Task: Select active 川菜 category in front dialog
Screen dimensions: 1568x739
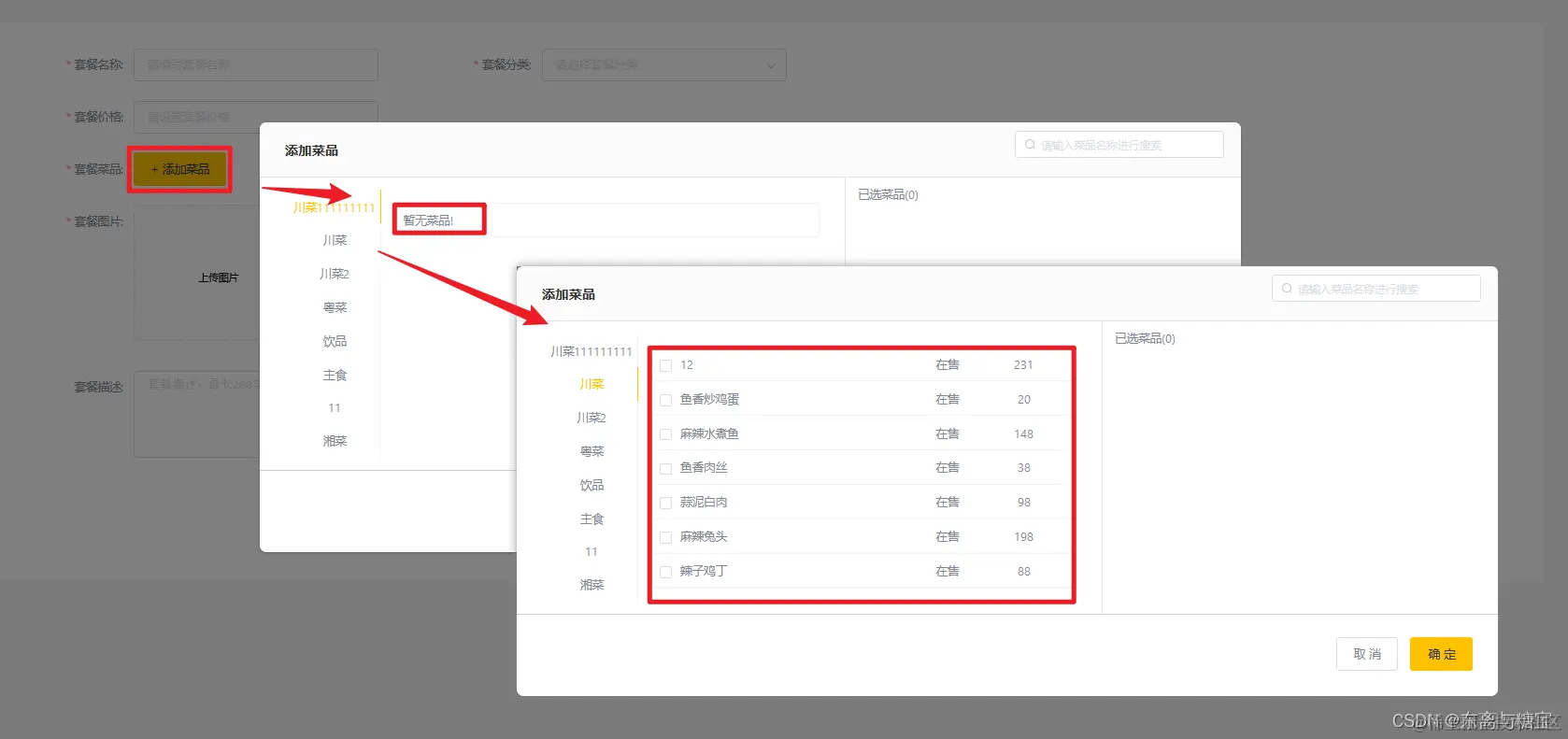Action: pos(591,384)
